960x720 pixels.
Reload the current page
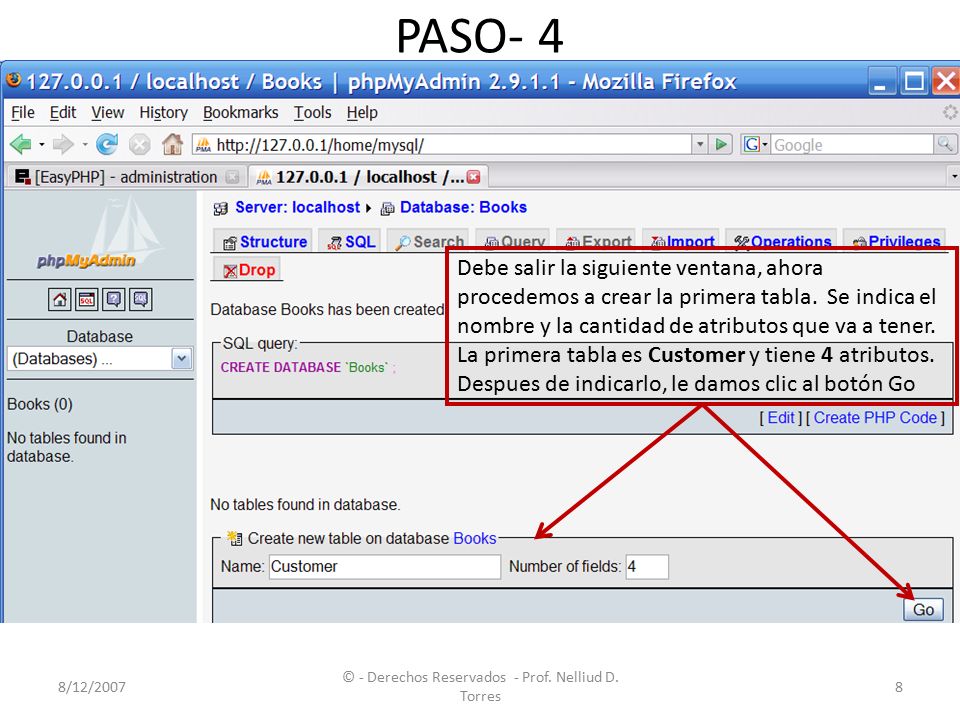click(107, 144)
